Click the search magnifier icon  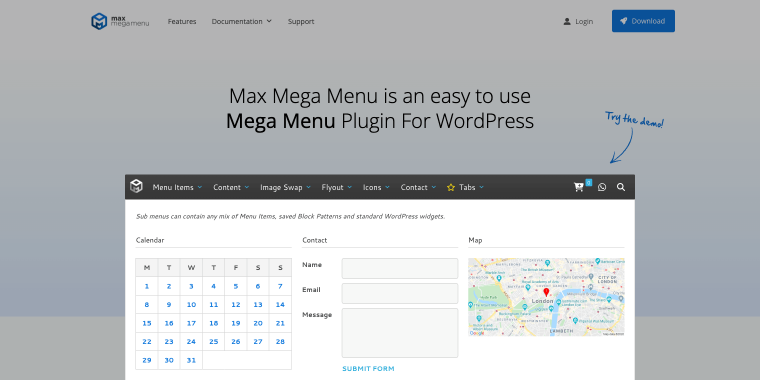(x=621, y=187)
